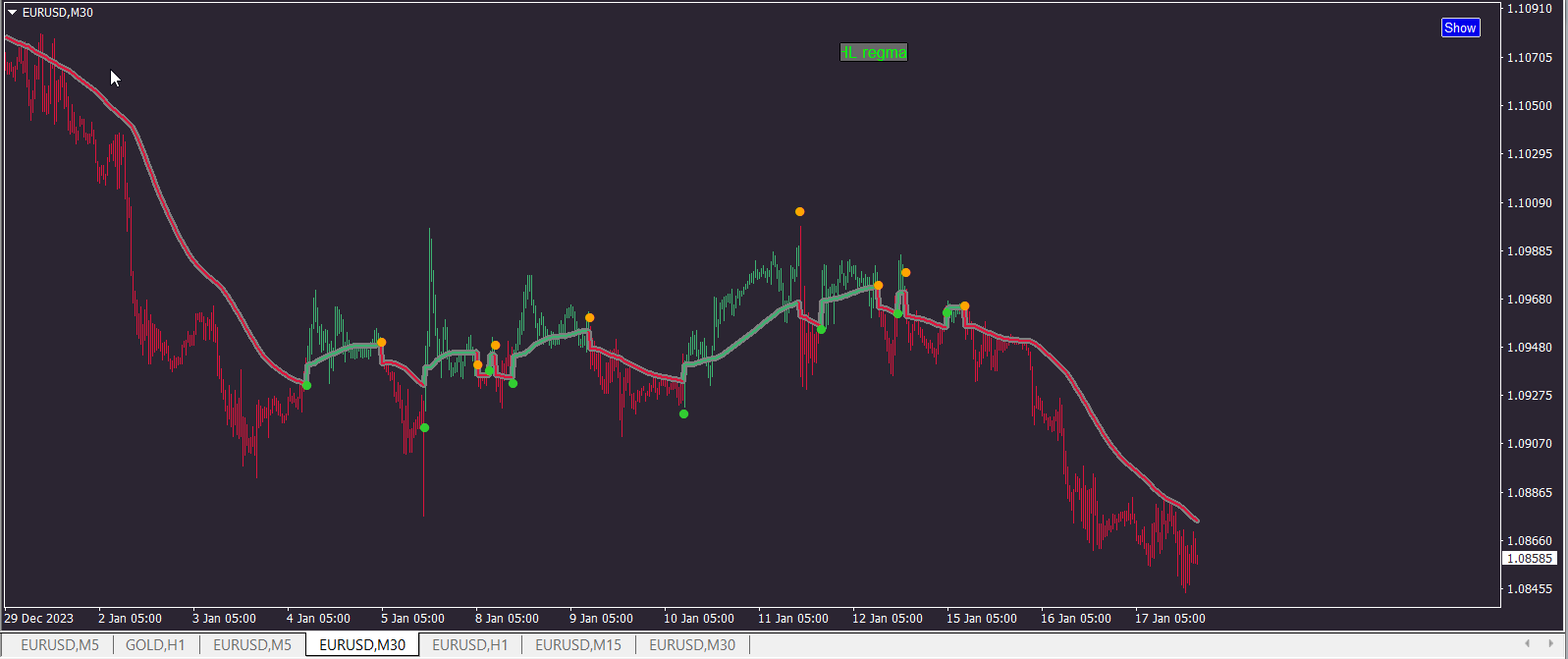1568x659 pixels.
Task: Click the active EURUSD,M30 tab
Action: (362, 645)
